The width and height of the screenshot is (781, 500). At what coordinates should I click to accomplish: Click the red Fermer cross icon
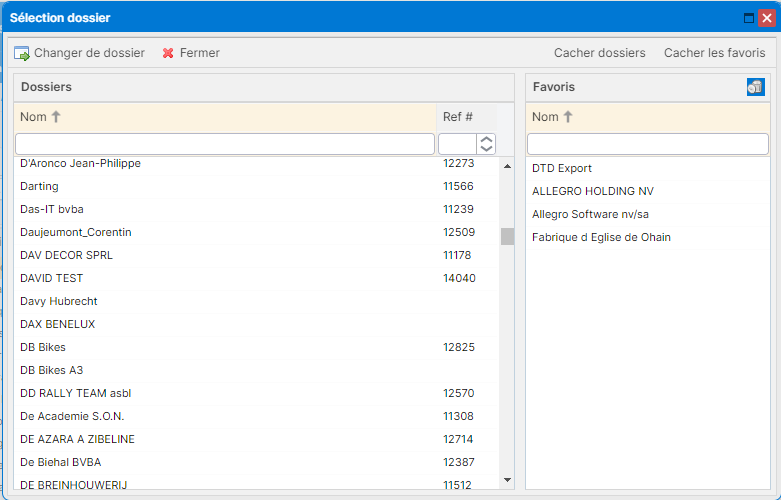(168, 53)
